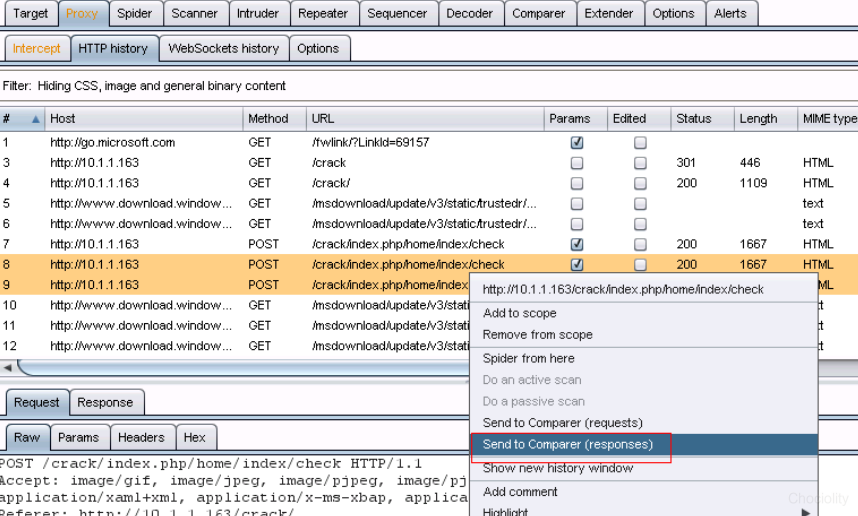Open the top-level Options tab
Viewport: 858px width, 516px height.
(673, 13)
